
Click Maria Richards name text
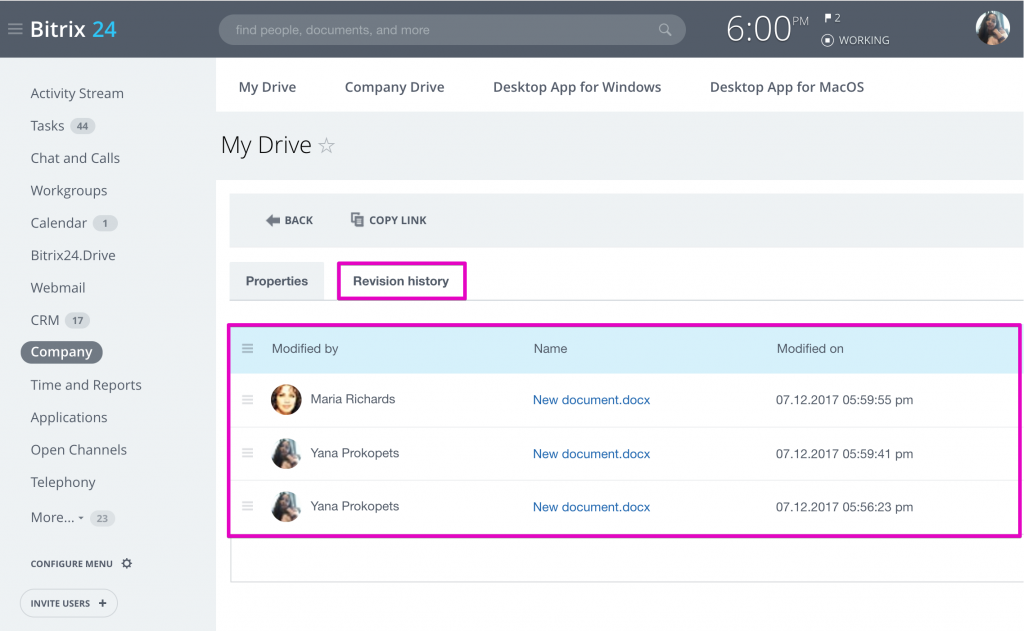click(353, 399)
